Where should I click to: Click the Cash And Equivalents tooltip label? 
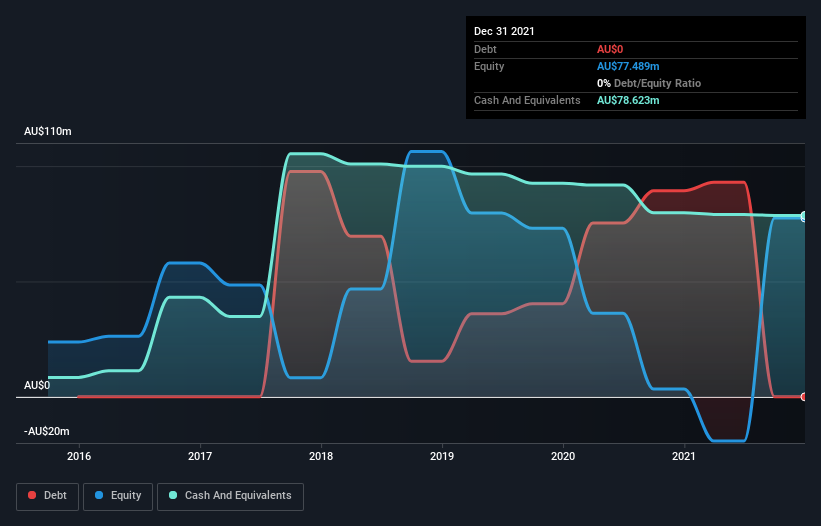click(527, 100)
